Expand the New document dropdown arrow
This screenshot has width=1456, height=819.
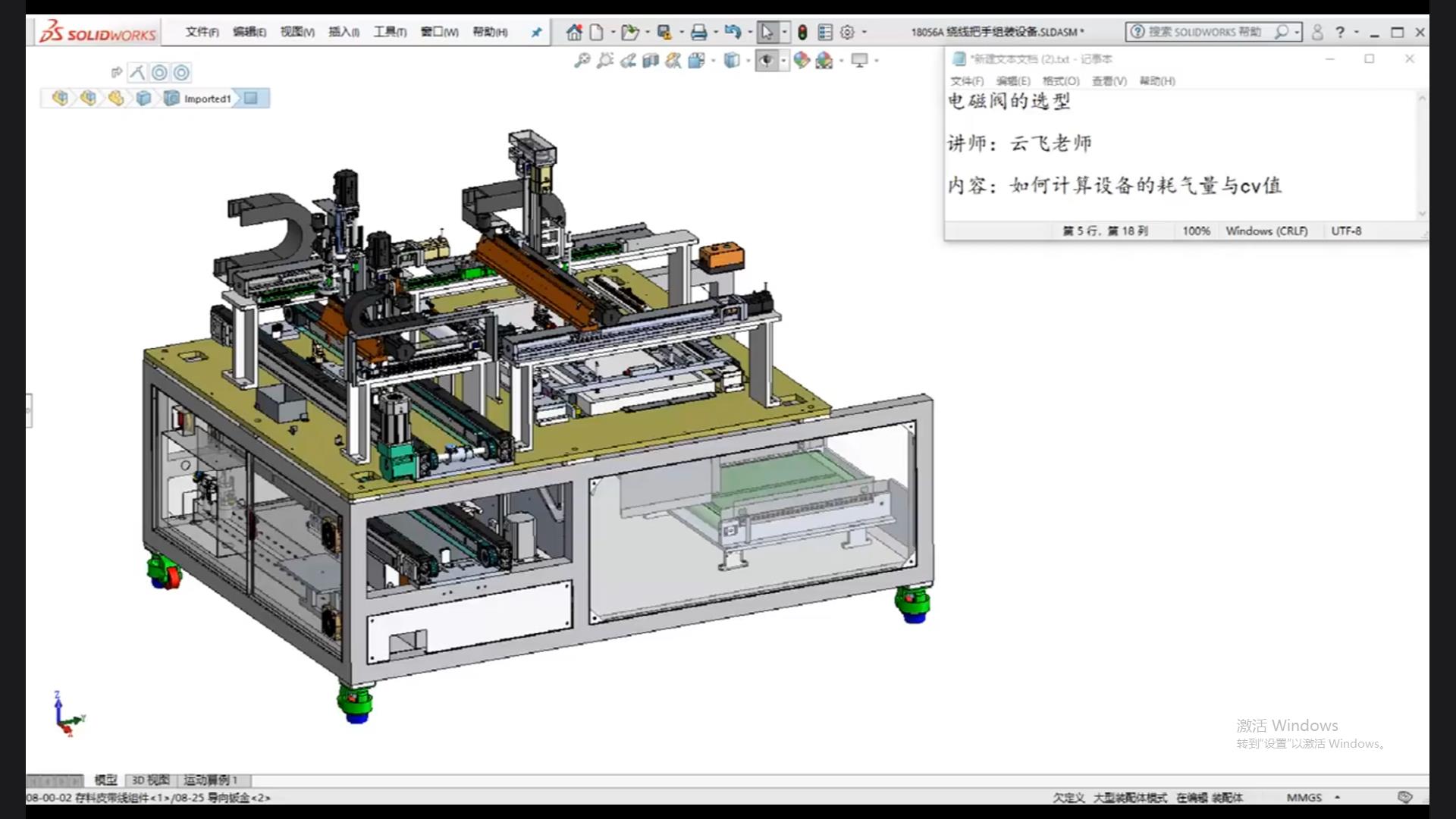click(x=613, y=32)
